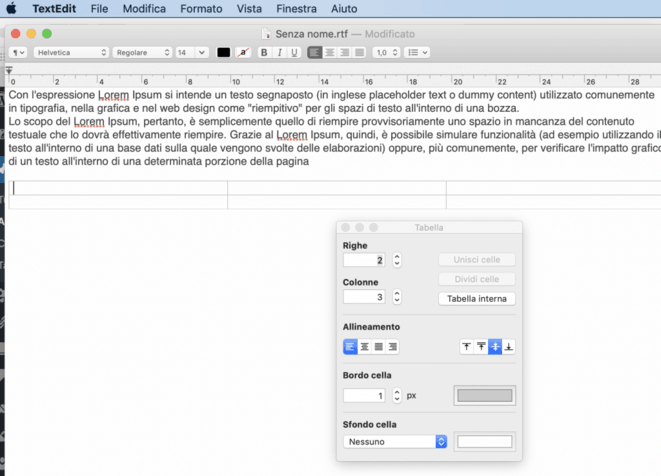The width and height of the screenshot is (661, 476).
Task: Open the Apple menu
Action: point(12,8)
